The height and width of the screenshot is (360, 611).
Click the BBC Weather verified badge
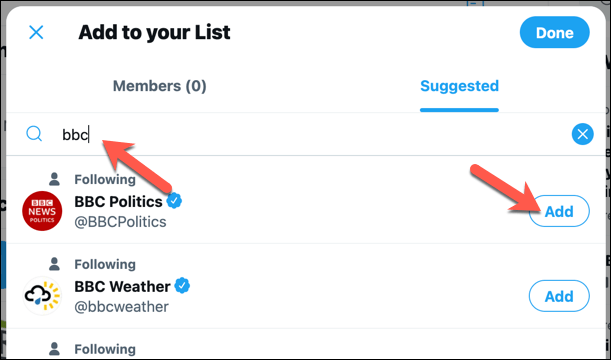pyautogui.click(x=182, y=286)
